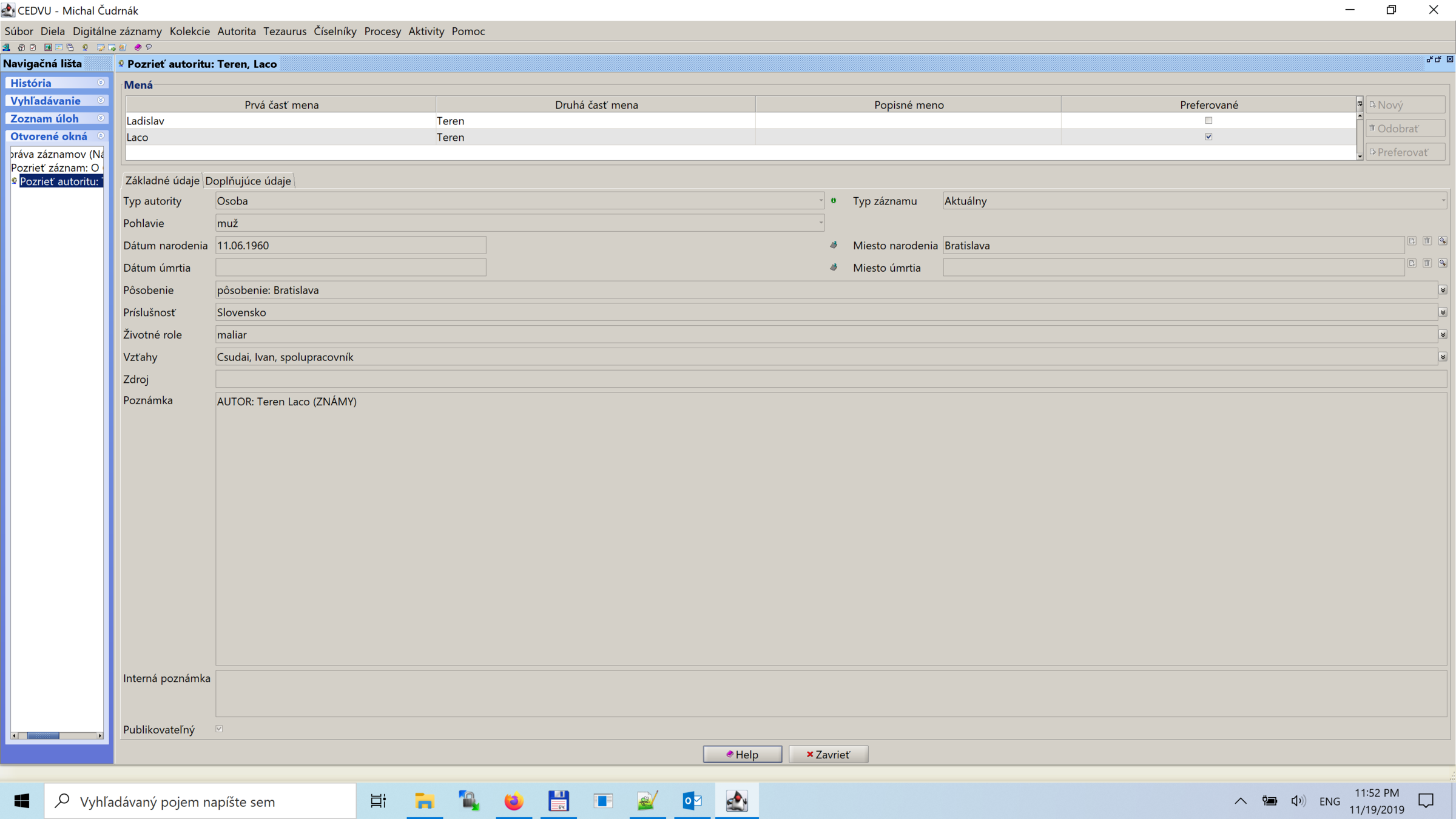This screenshot has width=1456, height=819.
Task: Click the exit door icon in toolbar
Action: [6, 47]
